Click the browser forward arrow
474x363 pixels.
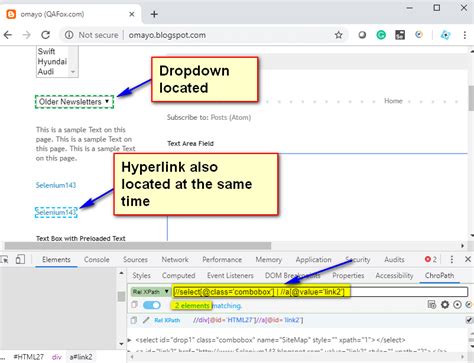click(x=26, y=35)
